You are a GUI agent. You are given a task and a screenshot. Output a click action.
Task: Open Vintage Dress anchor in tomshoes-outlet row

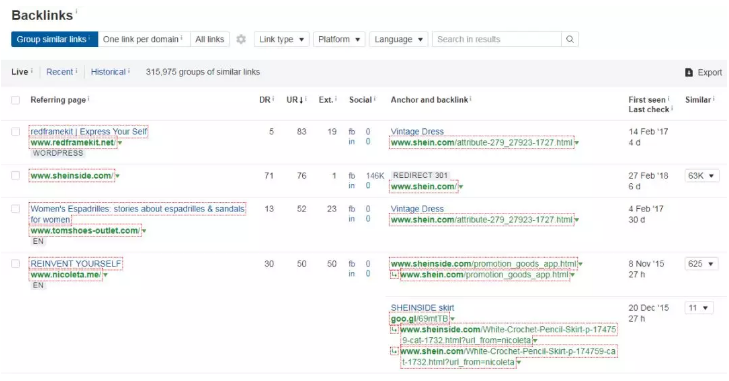pos(417,209)
